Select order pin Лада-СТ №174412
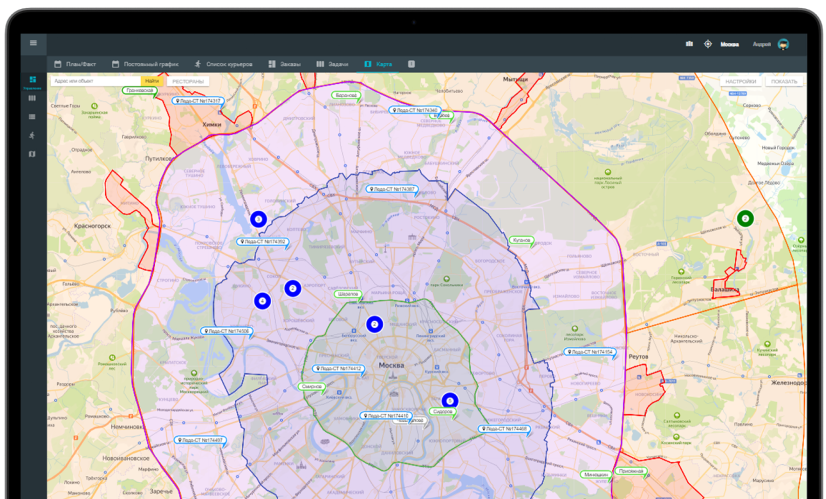This screenshot has height=499, width=826. point(339,369)
